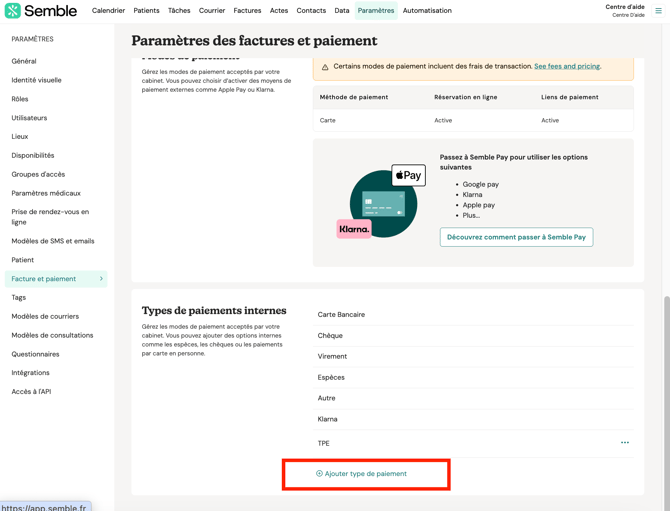Open the See fees and pricing link
Viewport: 670px width, 511px height.
pyautogui.click(x=567, y=67)
